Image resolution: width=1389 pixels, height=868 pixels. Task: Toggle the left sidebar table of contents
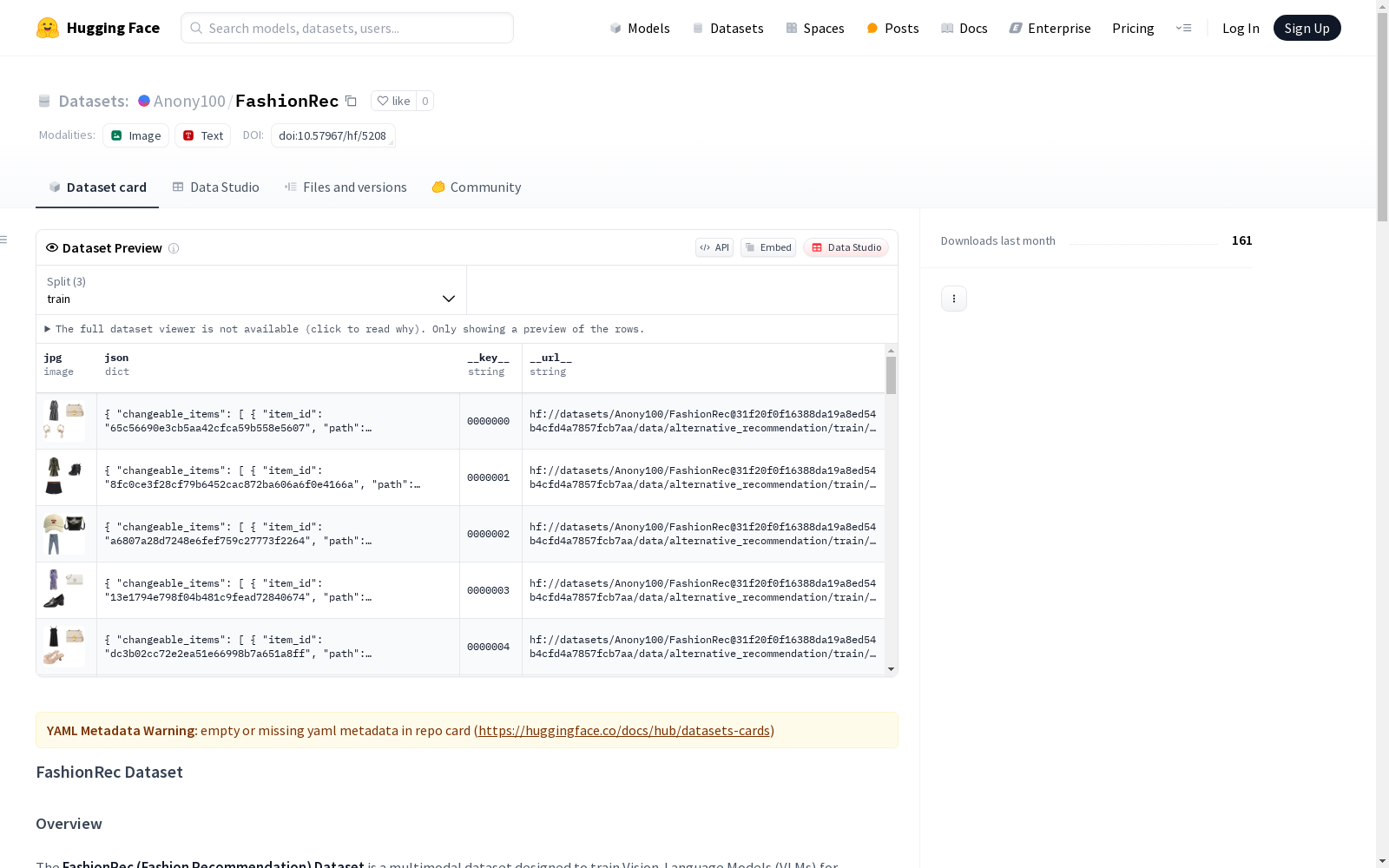[4, 240]
